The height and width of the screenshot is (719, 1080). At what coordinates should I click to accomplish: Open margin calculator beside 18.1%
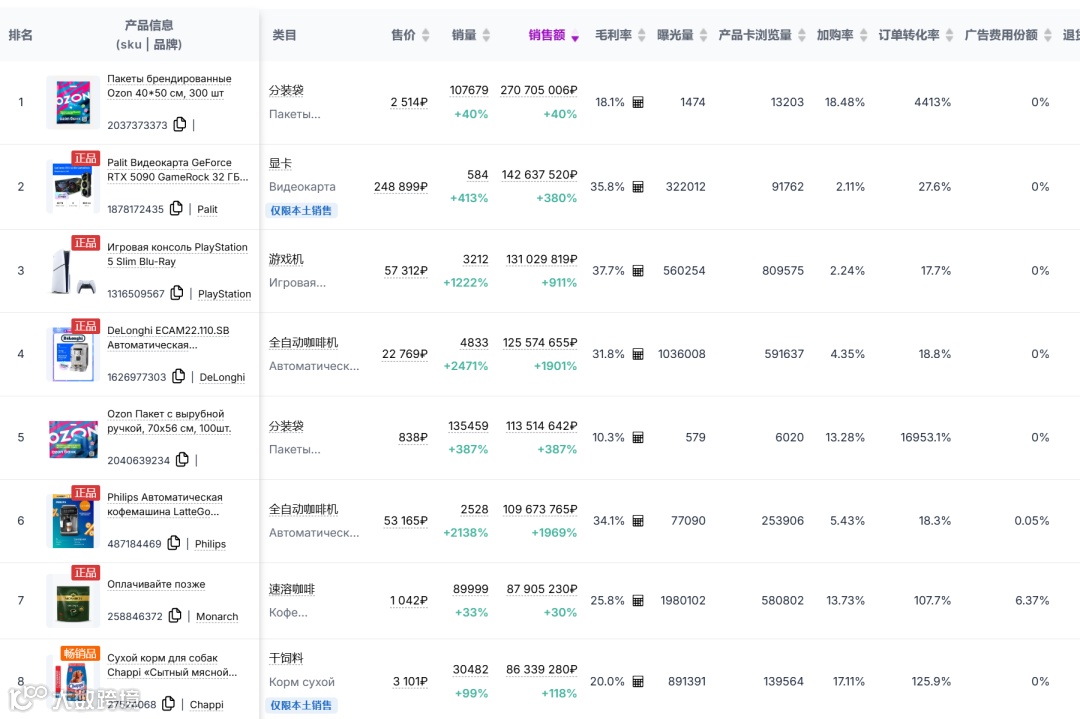tap(638, 102)
